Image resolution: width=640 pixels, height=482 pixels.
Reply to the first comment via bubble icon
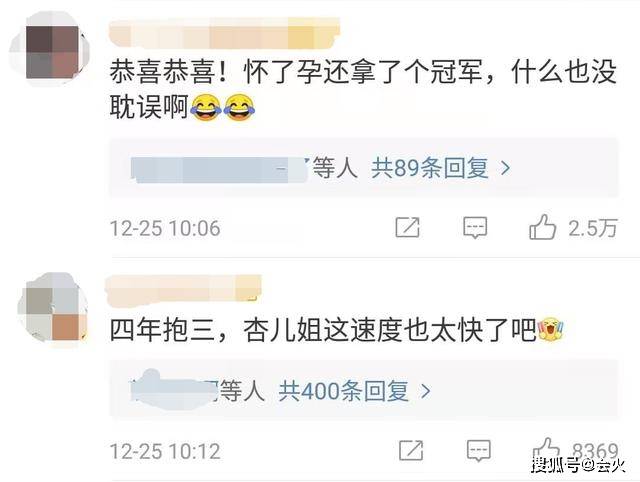click(475, 228)
